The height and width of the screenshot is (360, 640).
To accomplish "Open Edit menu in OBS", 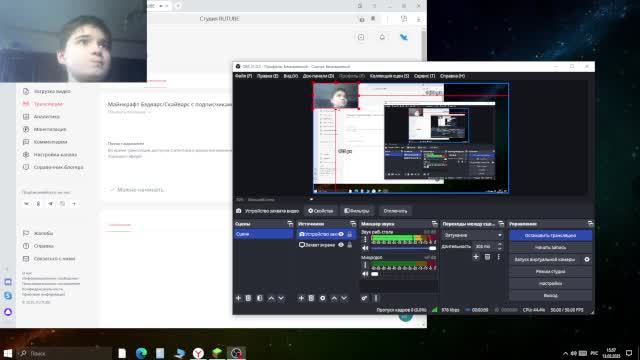I will click(x=267, y=76).
